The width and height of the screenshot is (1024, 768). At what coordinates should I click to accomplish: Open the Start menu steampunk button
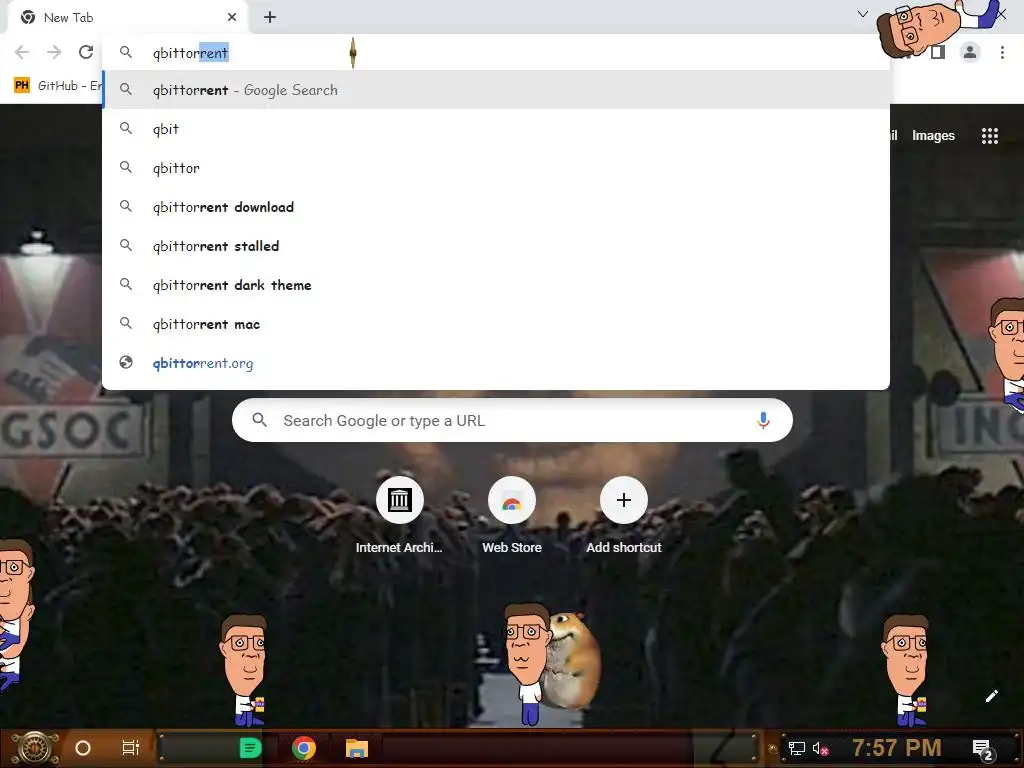pyautogui.click(x=35, y=748)
